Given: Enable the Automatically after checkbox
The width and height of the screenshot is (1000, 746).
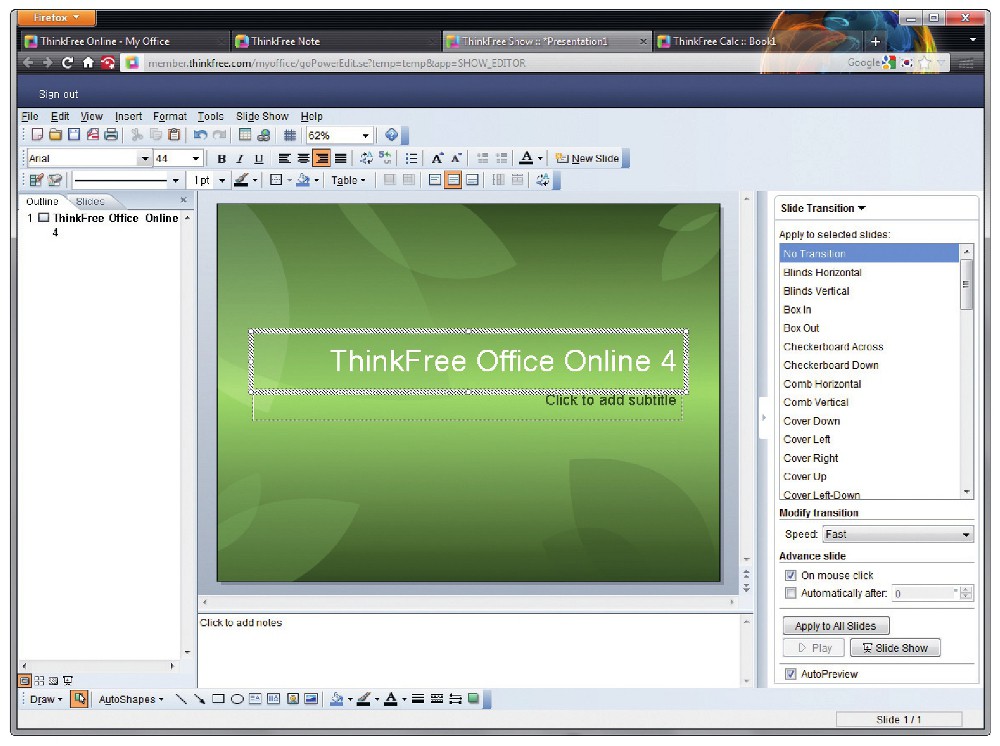Looking at the screenshot, I should [791, 594].
